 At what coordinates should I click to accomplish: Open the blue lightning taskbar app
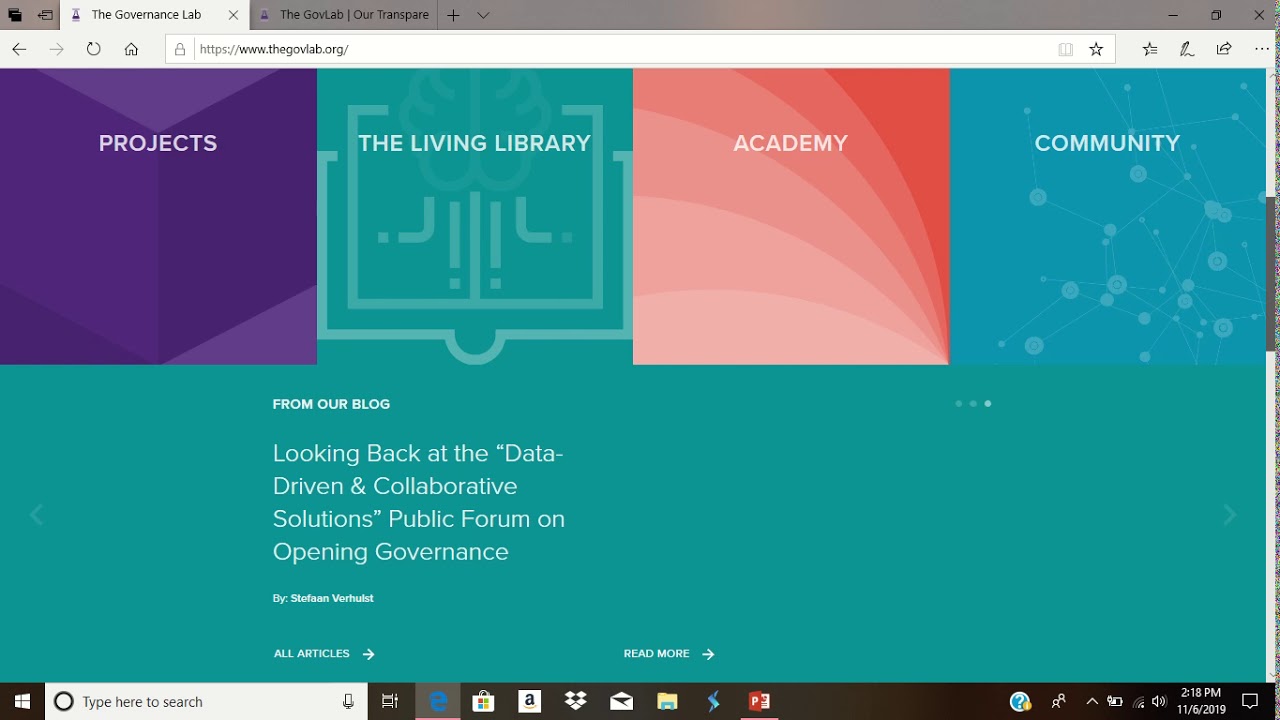[x=713, y=701]
